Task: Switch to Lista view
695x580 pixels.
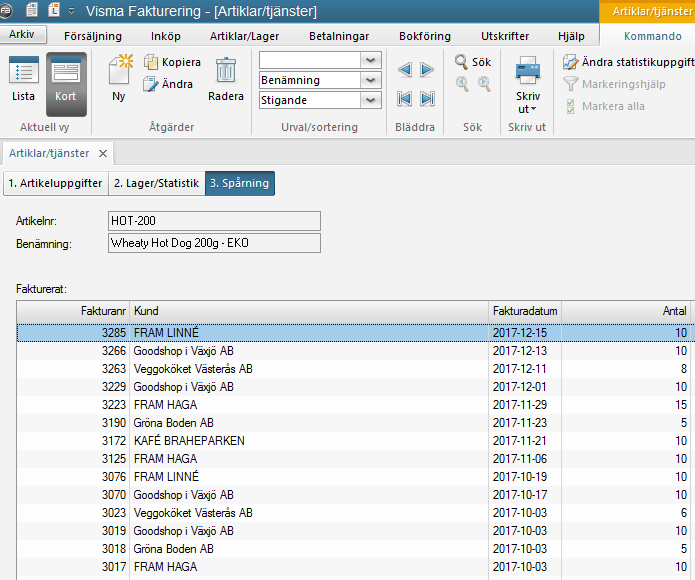Action: [x=23, y=80]
